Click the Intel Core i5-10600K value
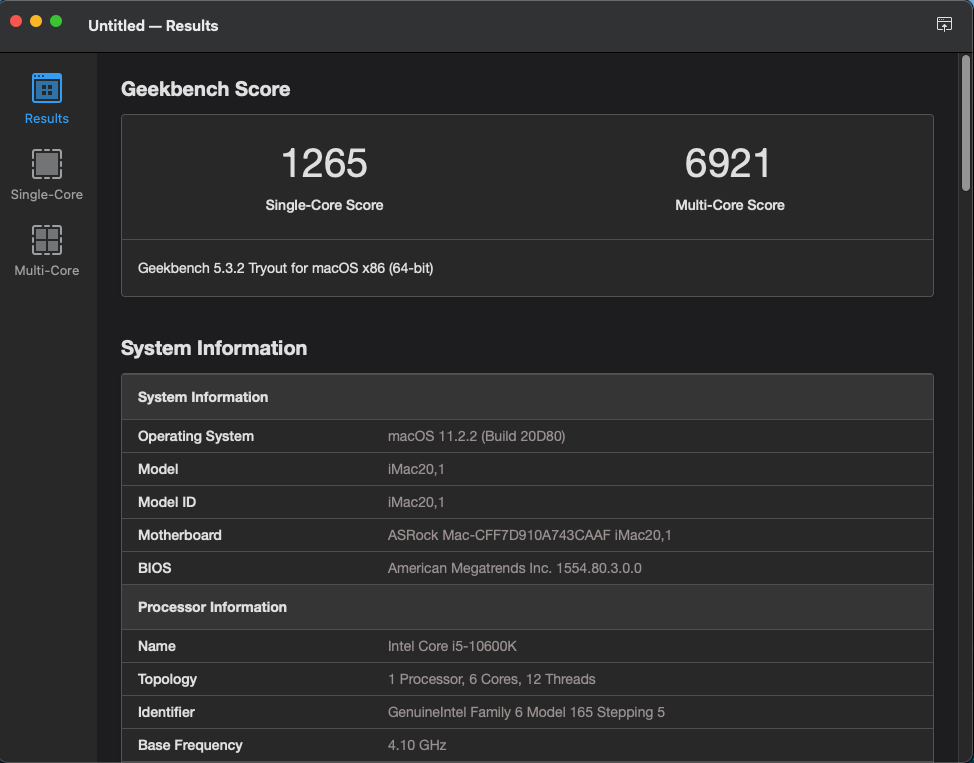Screen dimensions: 974x763 452,646
